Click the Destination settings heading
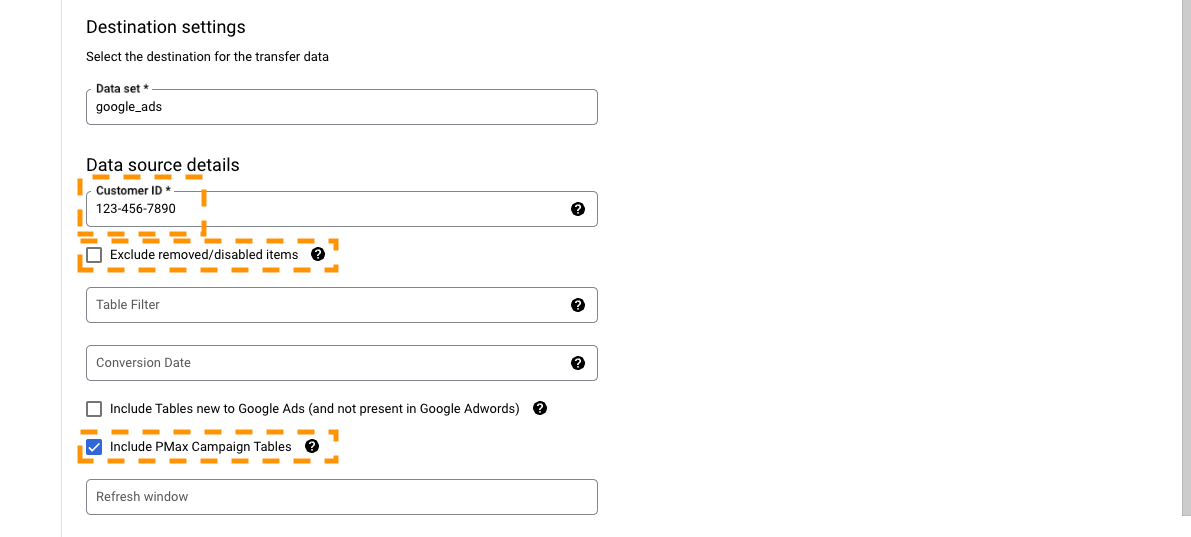The width and height of the screenshot is (1191, 537). pos(166,27)
